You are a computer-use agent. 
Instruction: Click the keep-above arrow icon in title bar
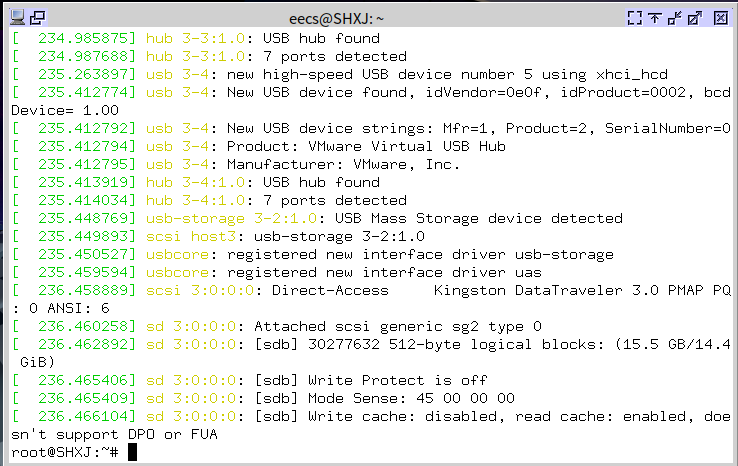click(x=655, y=17)
